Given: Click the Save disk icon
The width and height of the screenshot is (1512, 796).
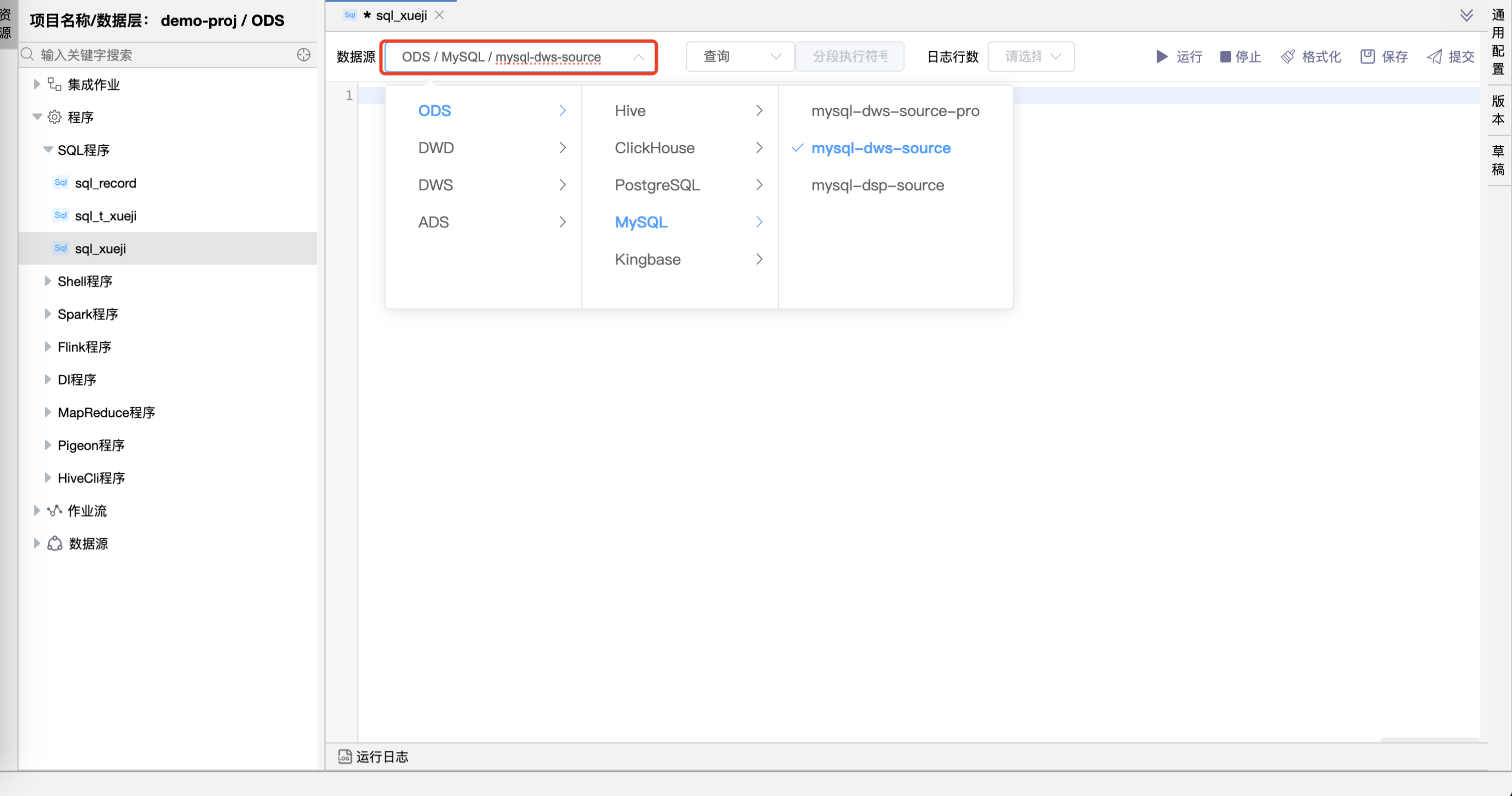Looking at the screenshot, I should point(1368,56).
